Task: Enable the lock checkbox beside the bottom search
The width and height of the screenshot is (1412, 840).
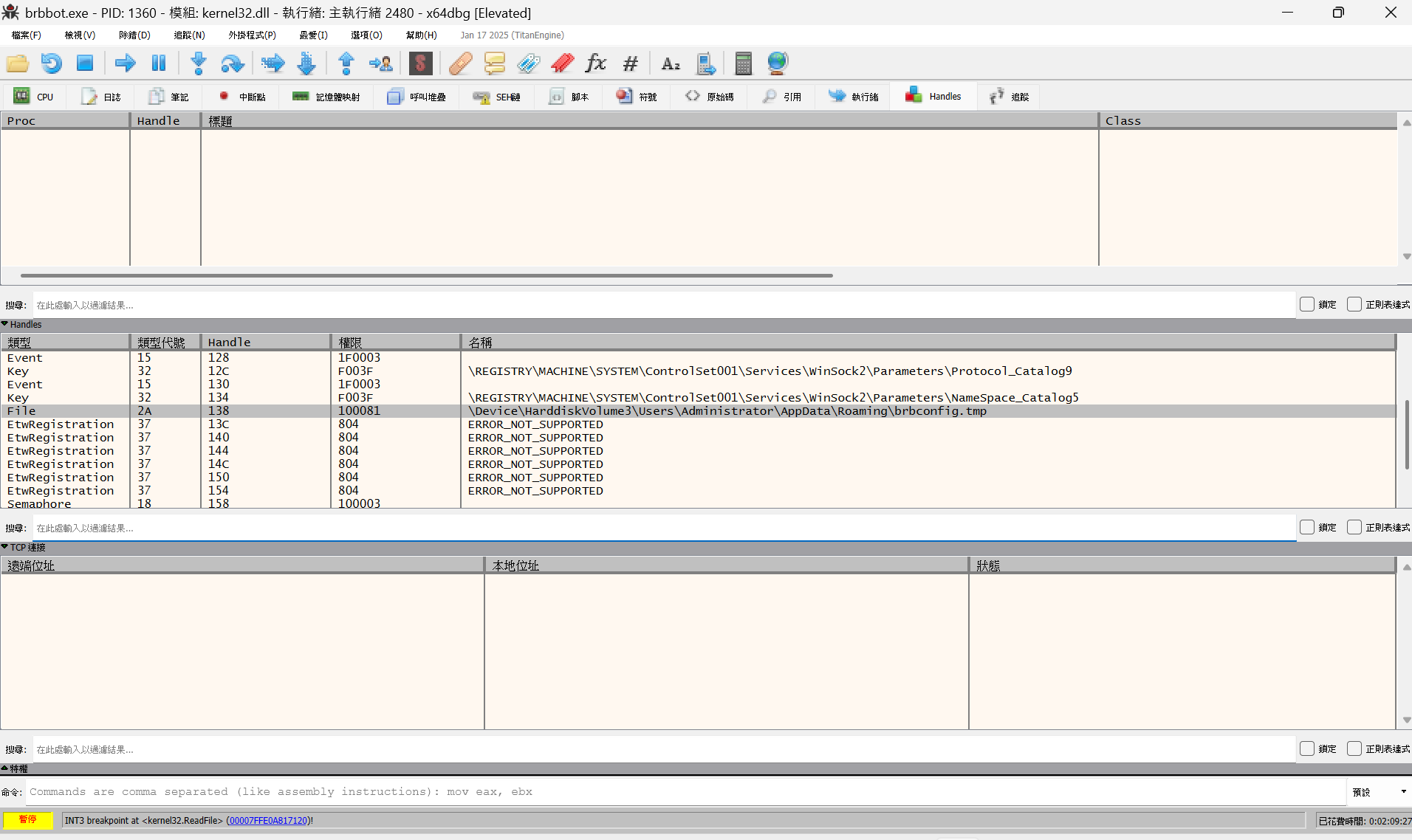Action: point(1307,749)
